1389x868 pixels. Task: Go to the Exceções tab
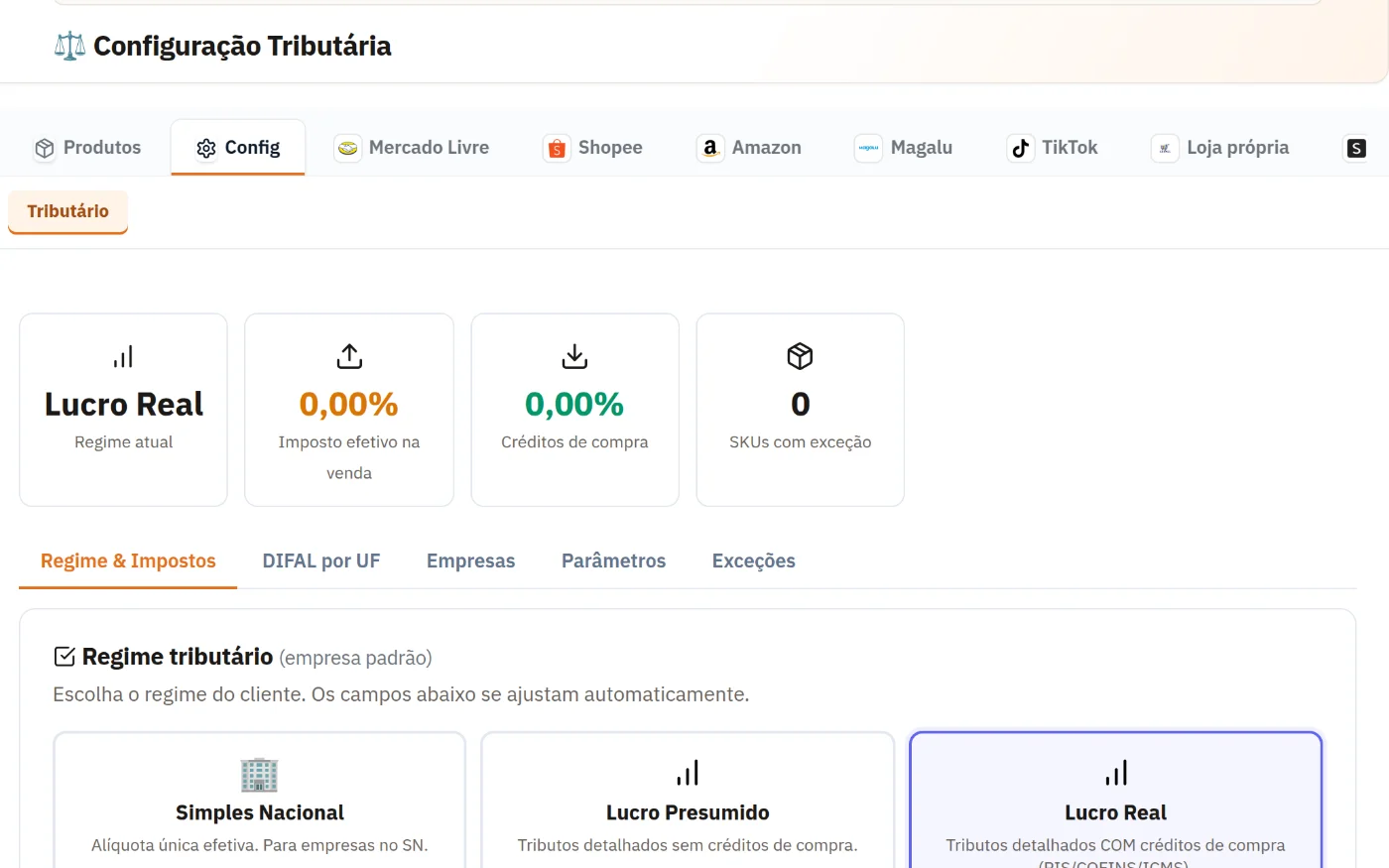754,561
